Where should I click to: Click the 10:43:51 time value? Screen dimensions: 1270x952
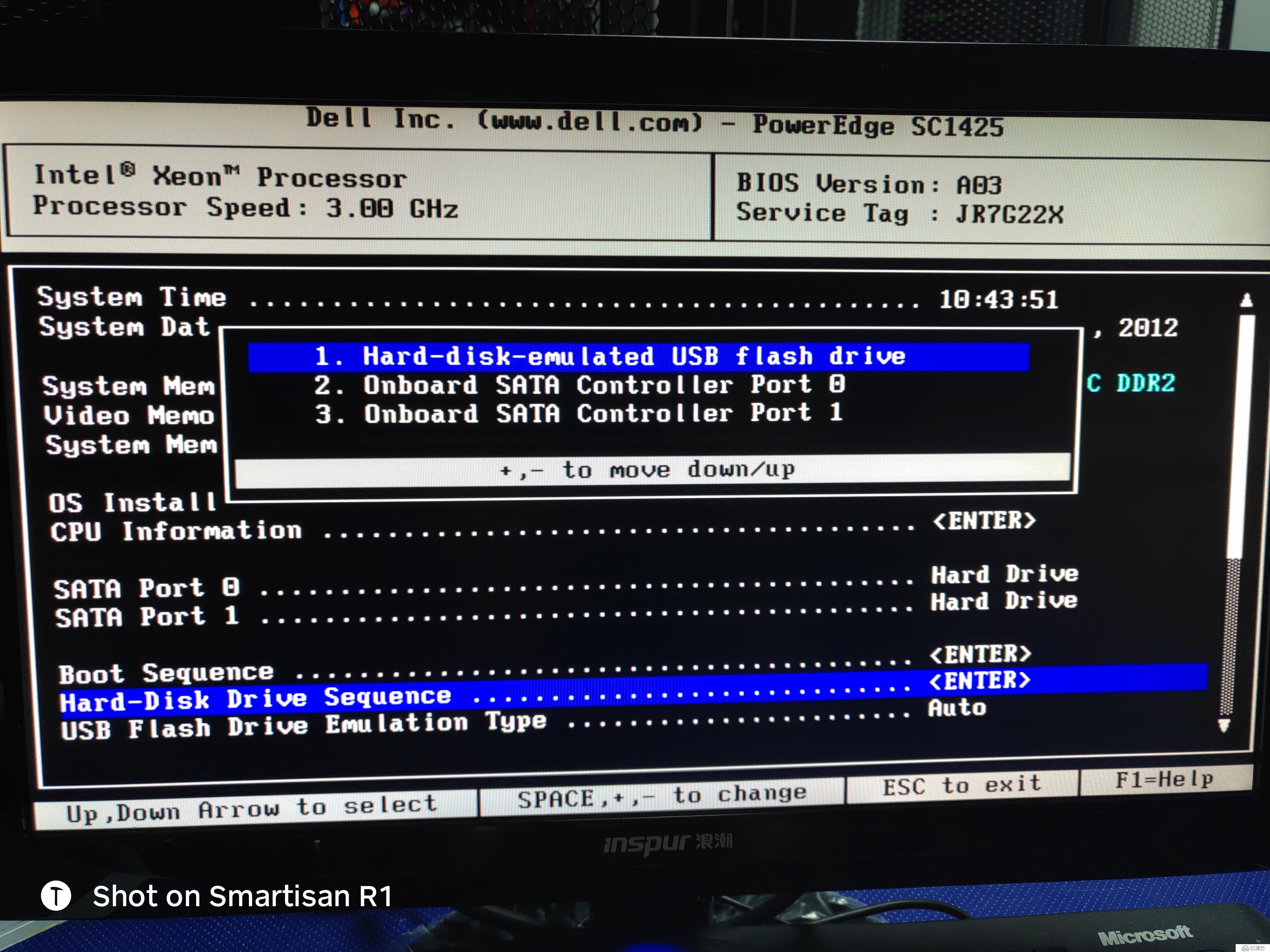coord(998,299)
